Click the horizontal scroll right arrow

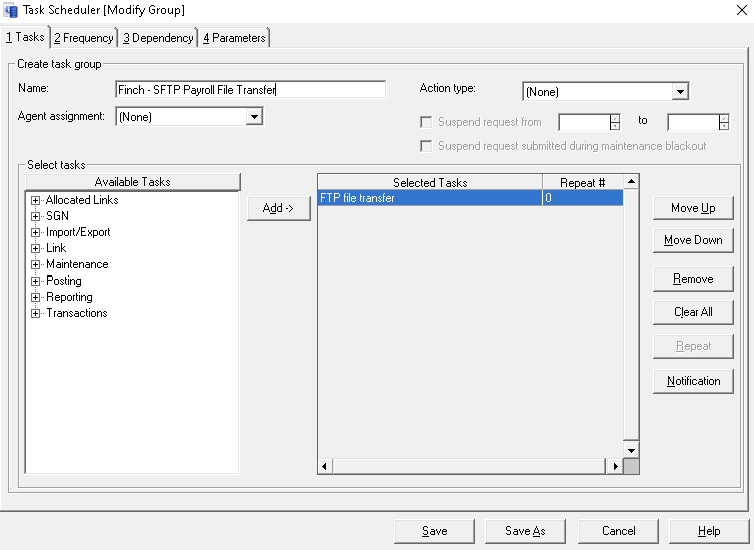click(x=615, y=466)
